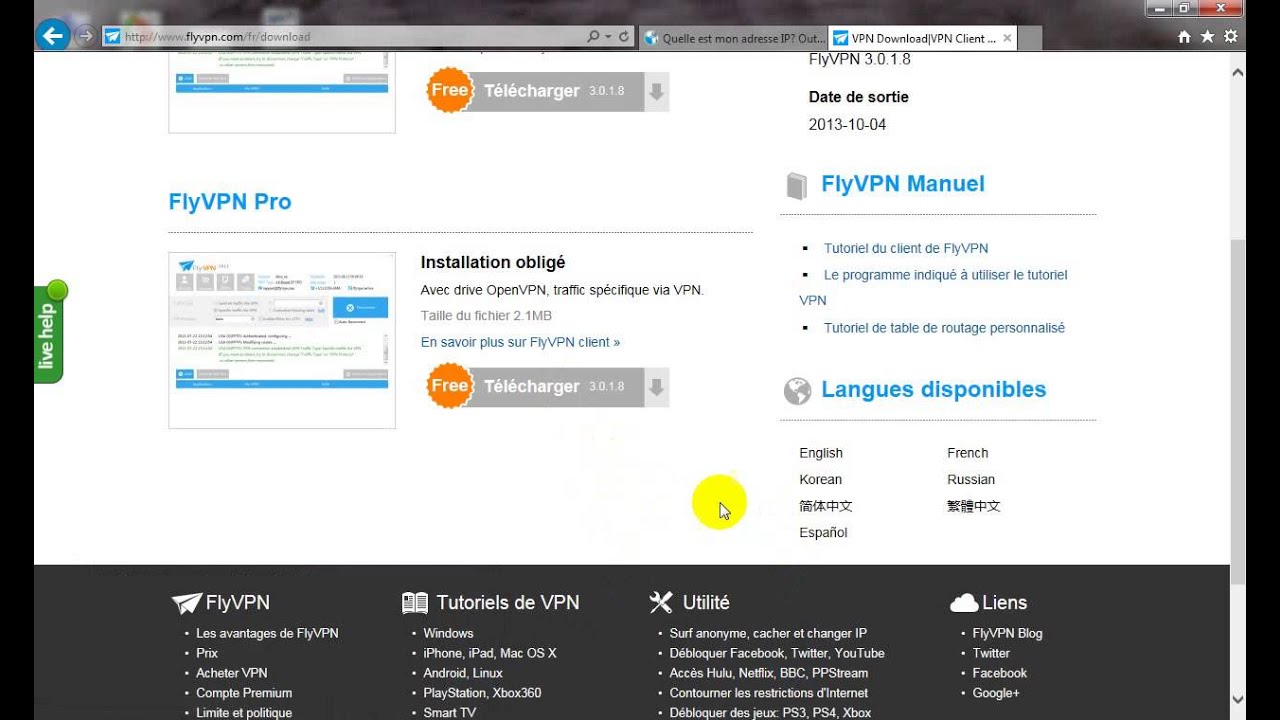
Task: Click the FlyVPN Pro download arrow icon
Action: [656, 388]
